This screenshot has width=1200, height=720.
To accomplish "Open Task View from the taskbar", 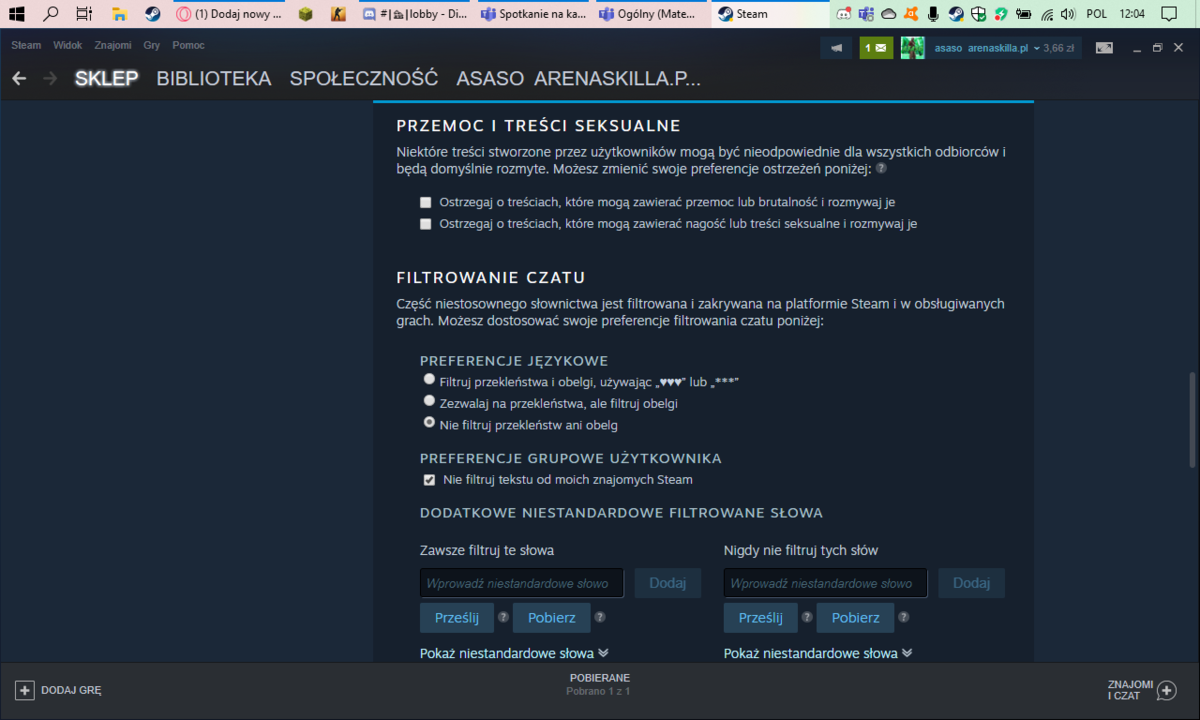I will tap(84, 14).
